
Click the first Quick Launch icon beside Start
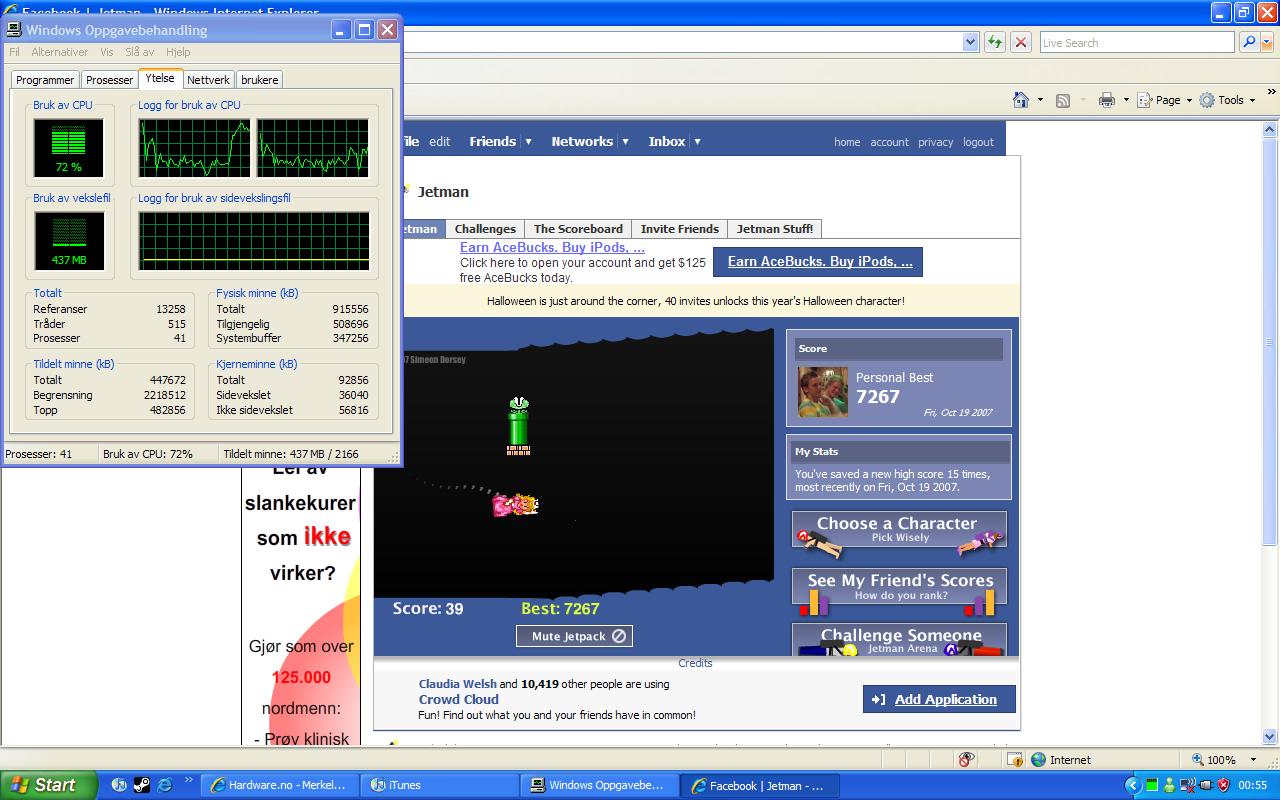point(120,785)
